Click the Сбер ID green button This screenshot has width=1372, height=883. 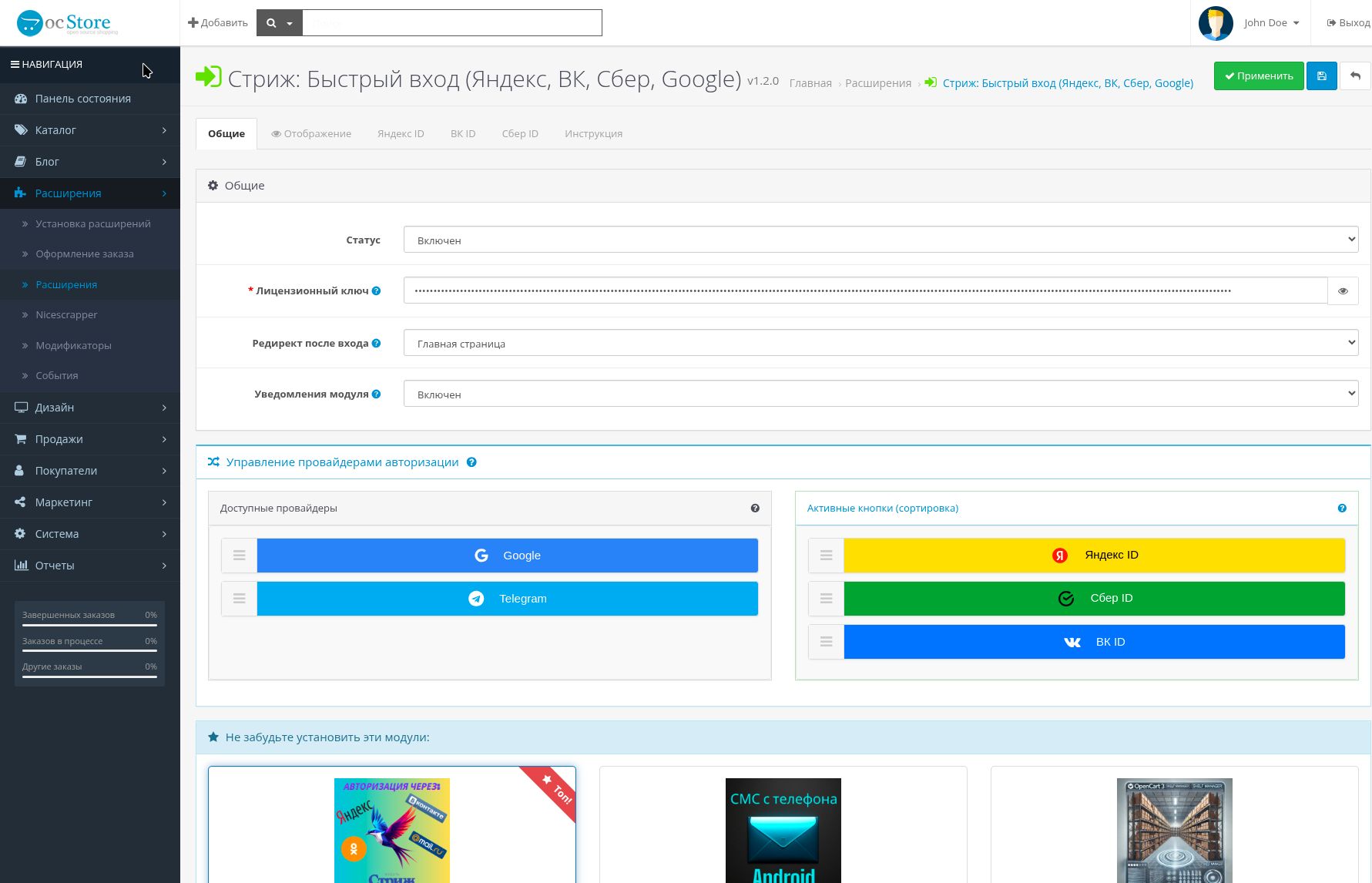pos(1095,599)
